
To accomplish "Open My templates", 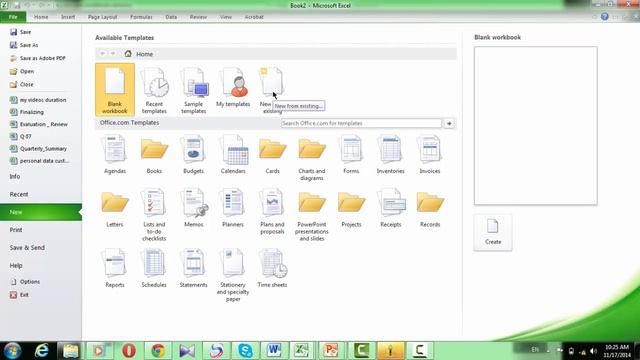I will 233,87.
